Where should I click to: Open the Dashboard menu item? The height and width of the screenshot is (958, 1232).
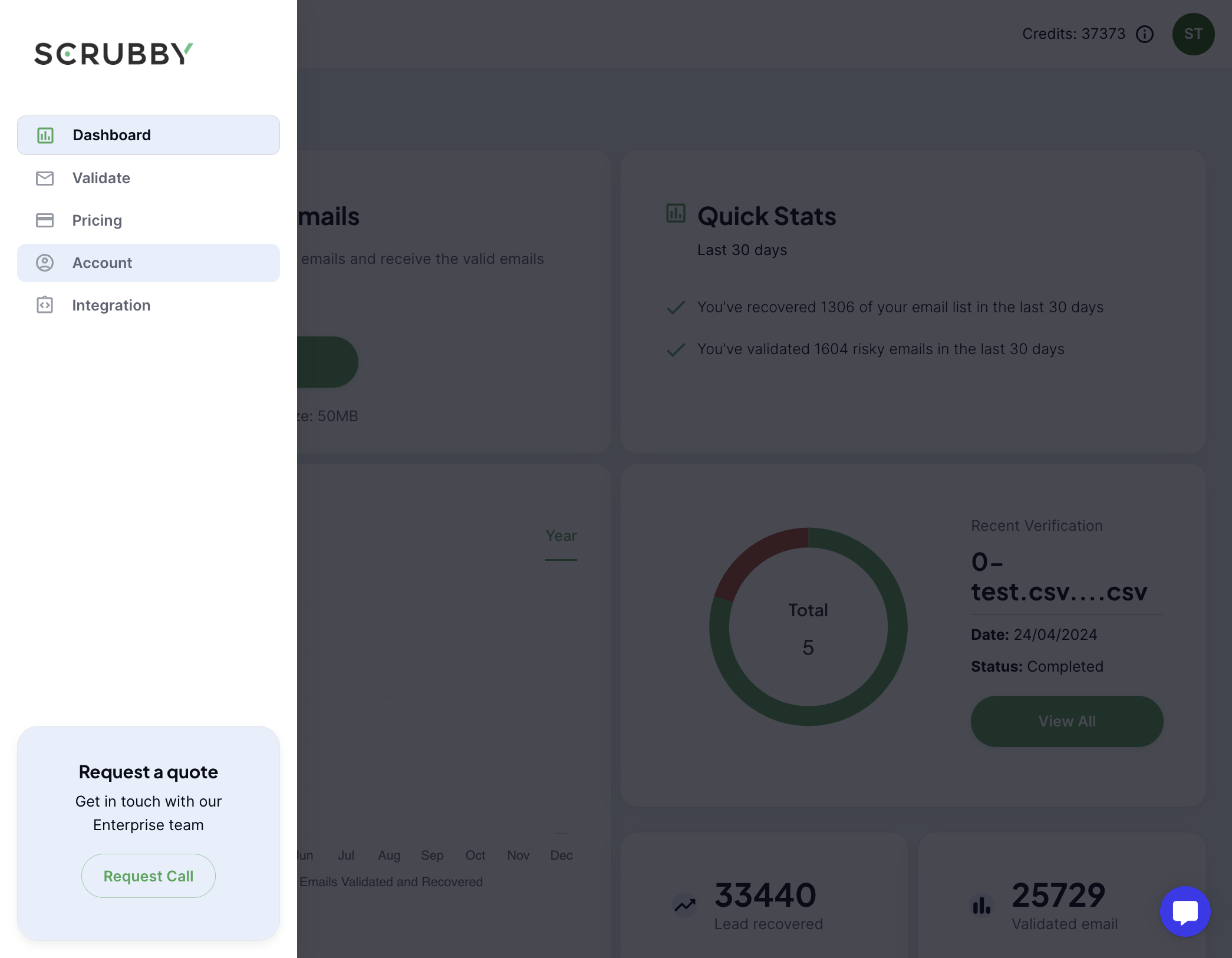tap(149, 135)
